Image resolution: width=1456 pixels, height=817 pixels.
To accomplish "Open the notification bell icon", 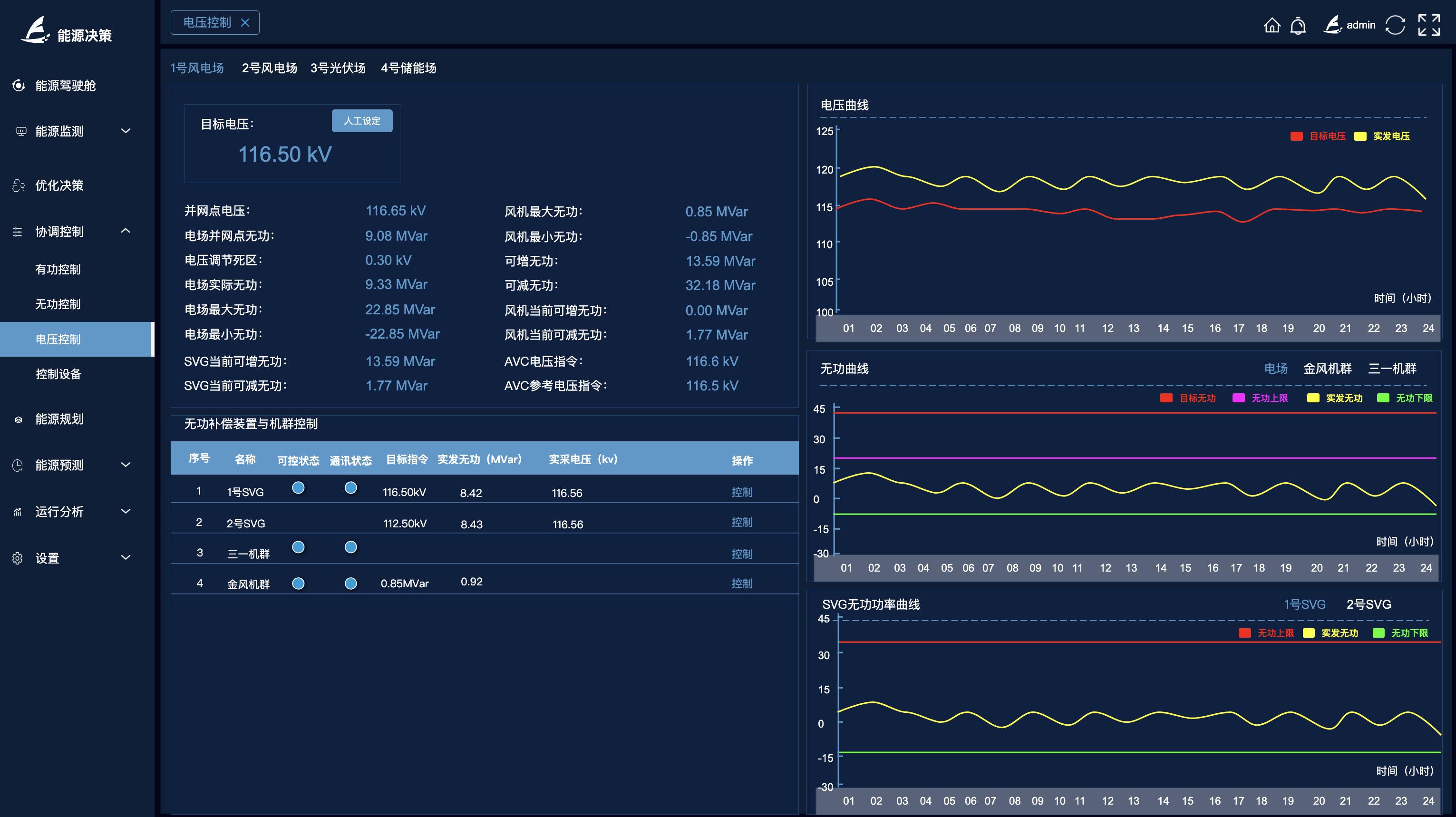I will click(1298, 26).
